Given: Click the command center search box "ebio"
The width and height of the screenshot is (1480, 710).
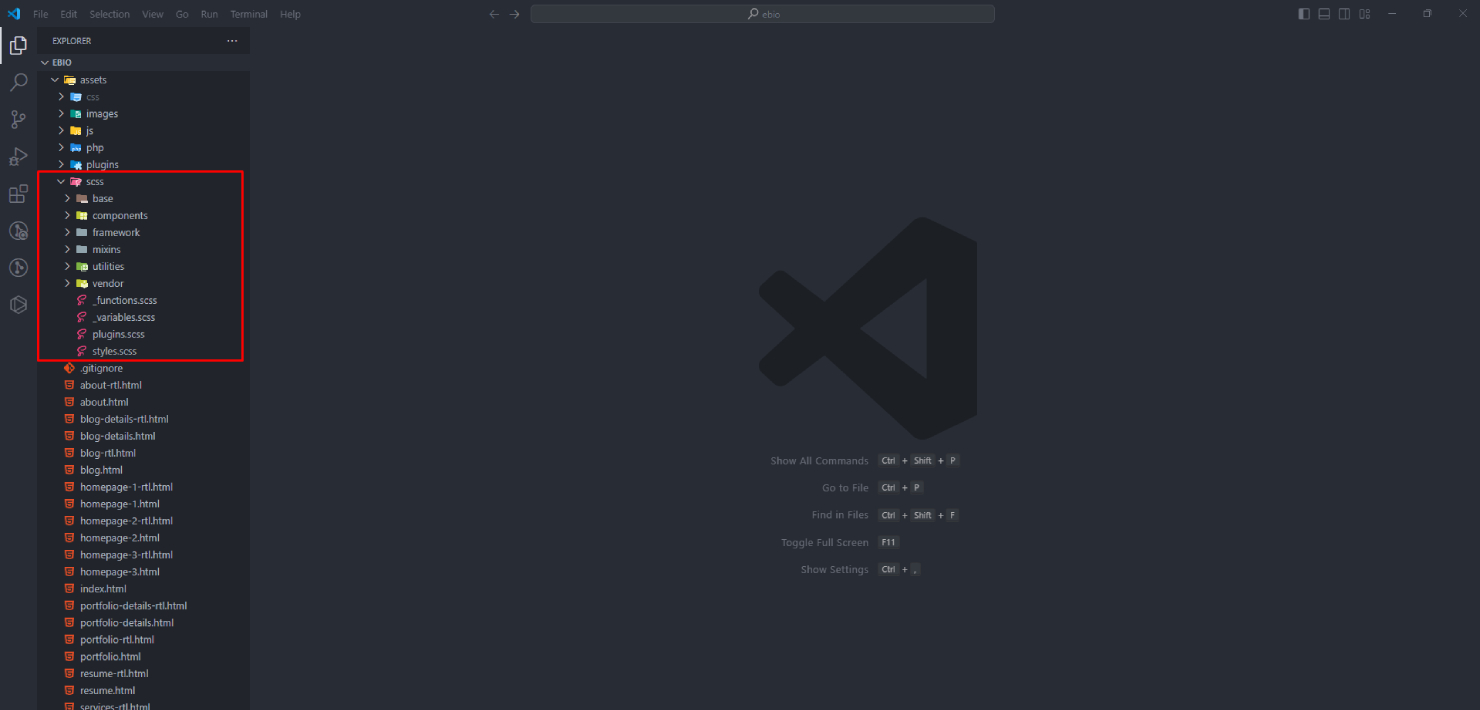Looking at the screenshot, I should tap(763, 14).
